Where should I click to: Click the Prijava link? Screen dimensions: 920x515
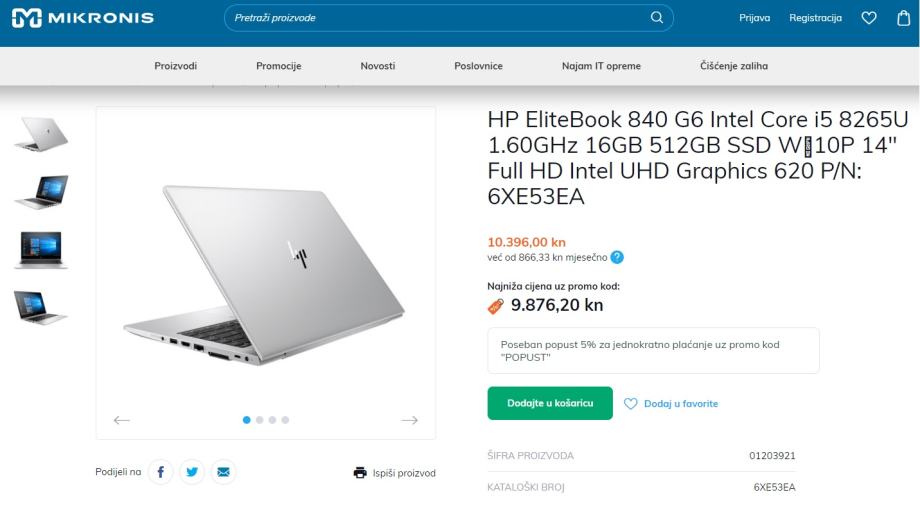(x=755, y=18)
